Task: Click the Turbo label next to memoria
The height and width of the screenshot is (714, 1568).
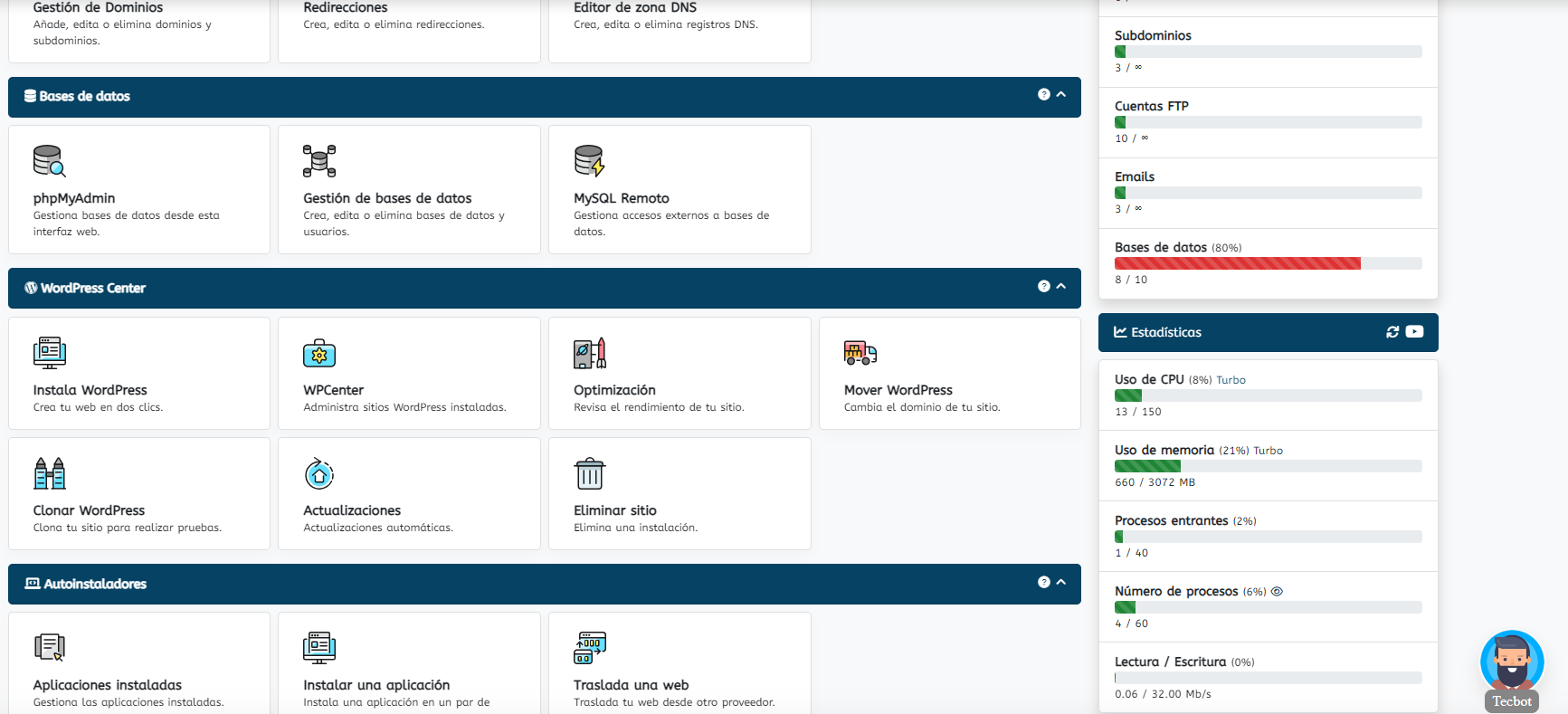Action: (x=1268, y=451)
